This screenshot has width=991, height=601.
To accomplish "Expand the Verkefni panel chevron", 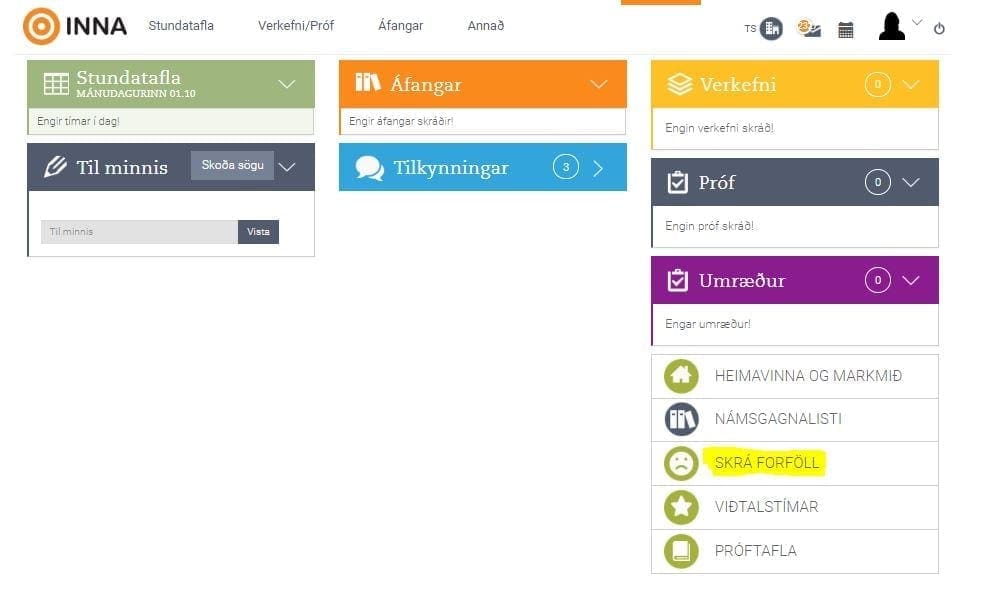I will (910, 84).
